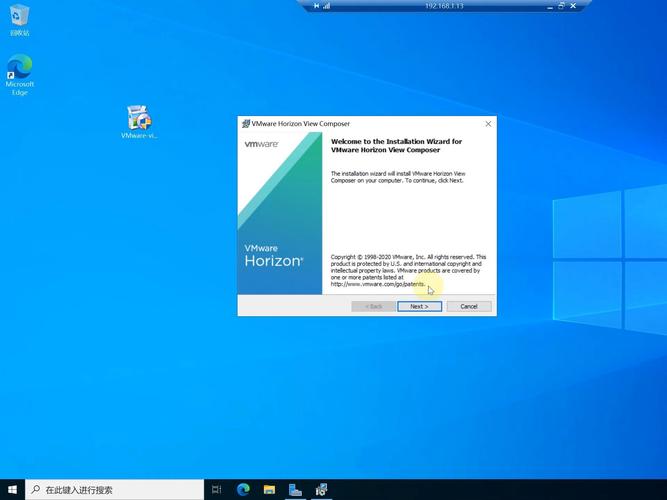
Task: Click signal strength icon on connection bar
Action: [327, 6]
